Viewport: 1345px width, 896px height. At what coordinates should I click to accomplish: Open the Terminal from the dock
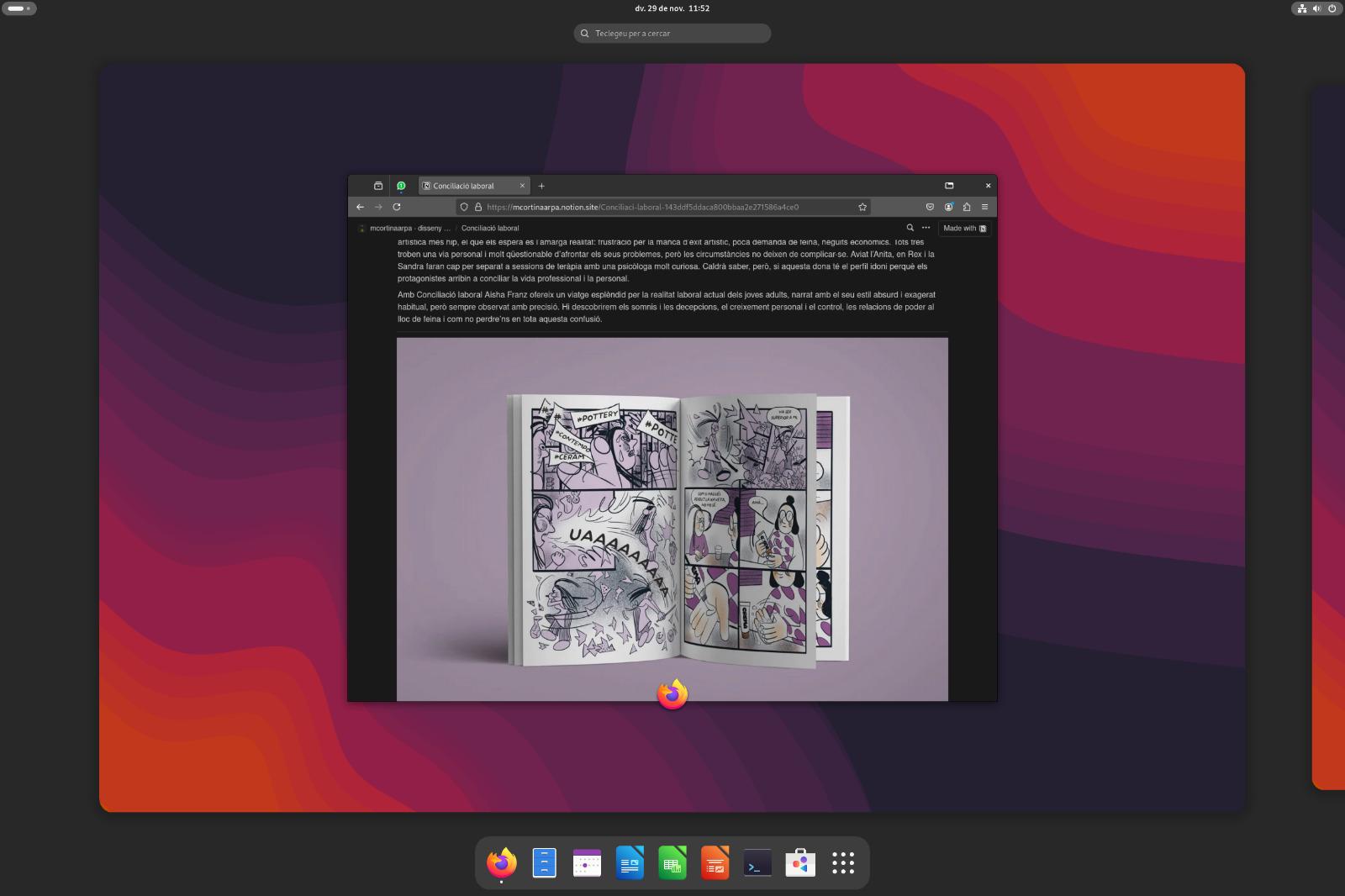[757, 862]
